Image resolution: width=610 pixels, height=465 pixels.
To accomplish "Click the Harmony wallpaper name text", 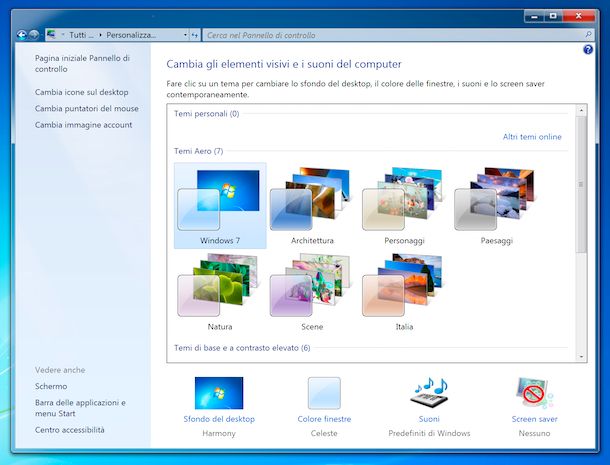I will coord(219,433).
